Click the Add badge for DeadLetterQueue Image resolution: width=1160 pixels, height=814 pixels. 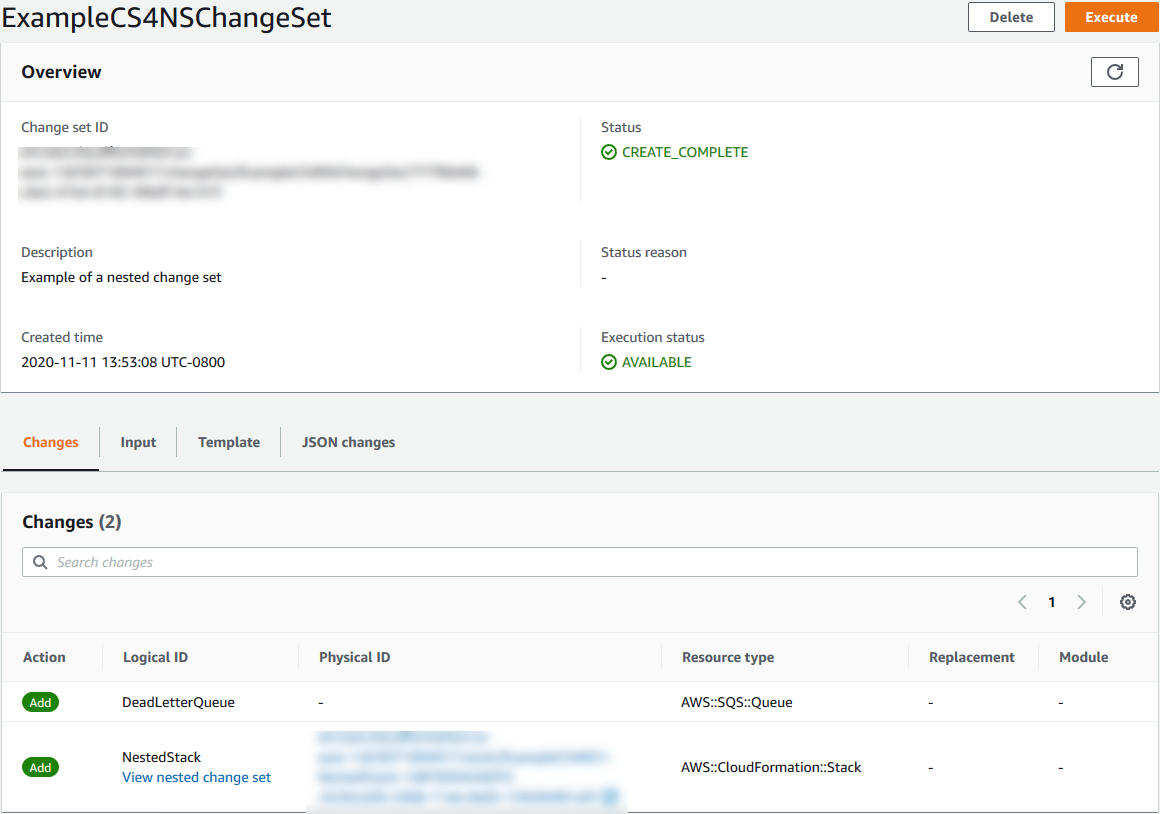[40, 702]
